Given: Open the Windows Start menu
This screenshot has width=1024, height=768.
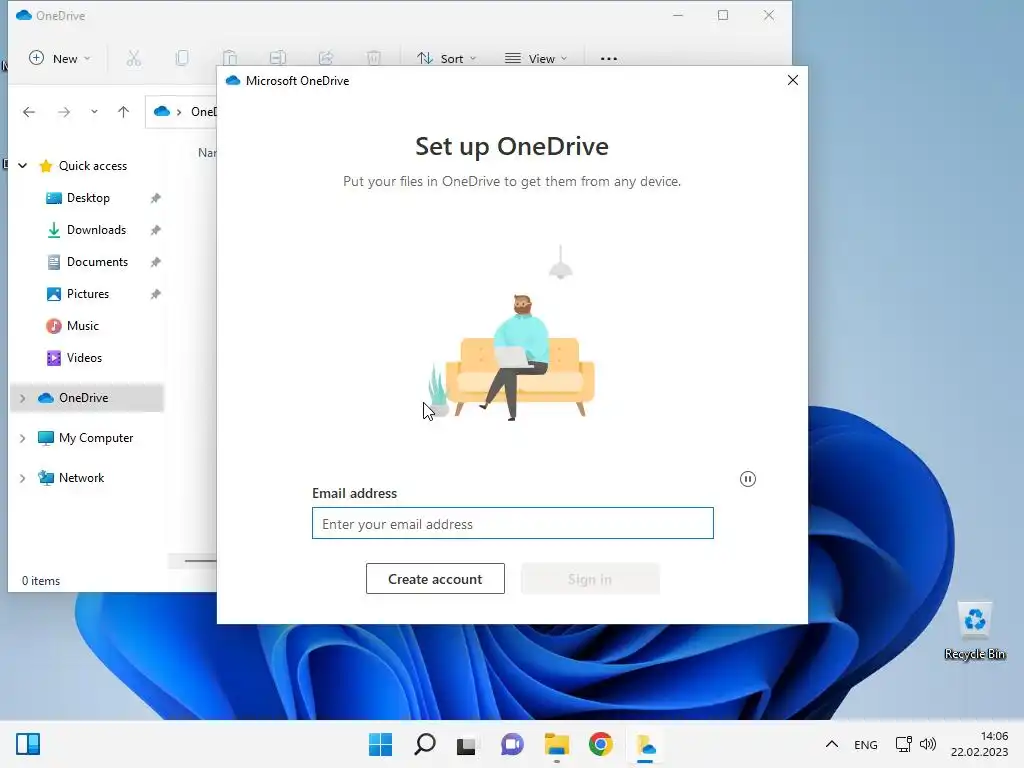Looking at the screenshot, I should tap(380, 744).
